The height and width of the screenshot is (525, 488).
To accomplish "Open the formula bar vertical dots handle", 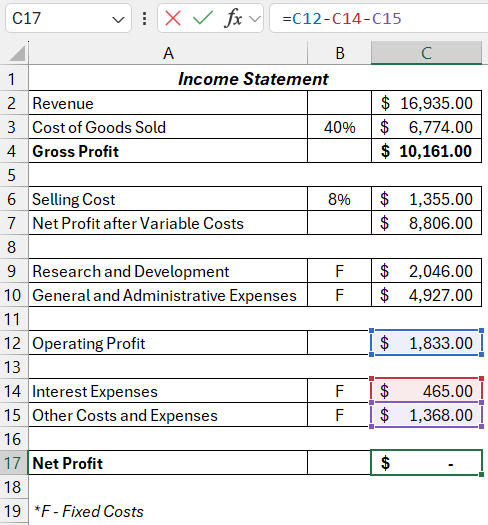I will tap(144, 18).
